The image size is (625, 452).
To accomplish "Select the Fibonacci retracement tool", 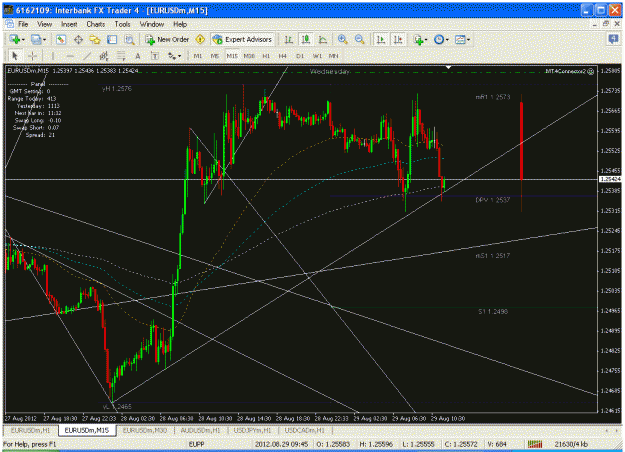I will point(121,56).
